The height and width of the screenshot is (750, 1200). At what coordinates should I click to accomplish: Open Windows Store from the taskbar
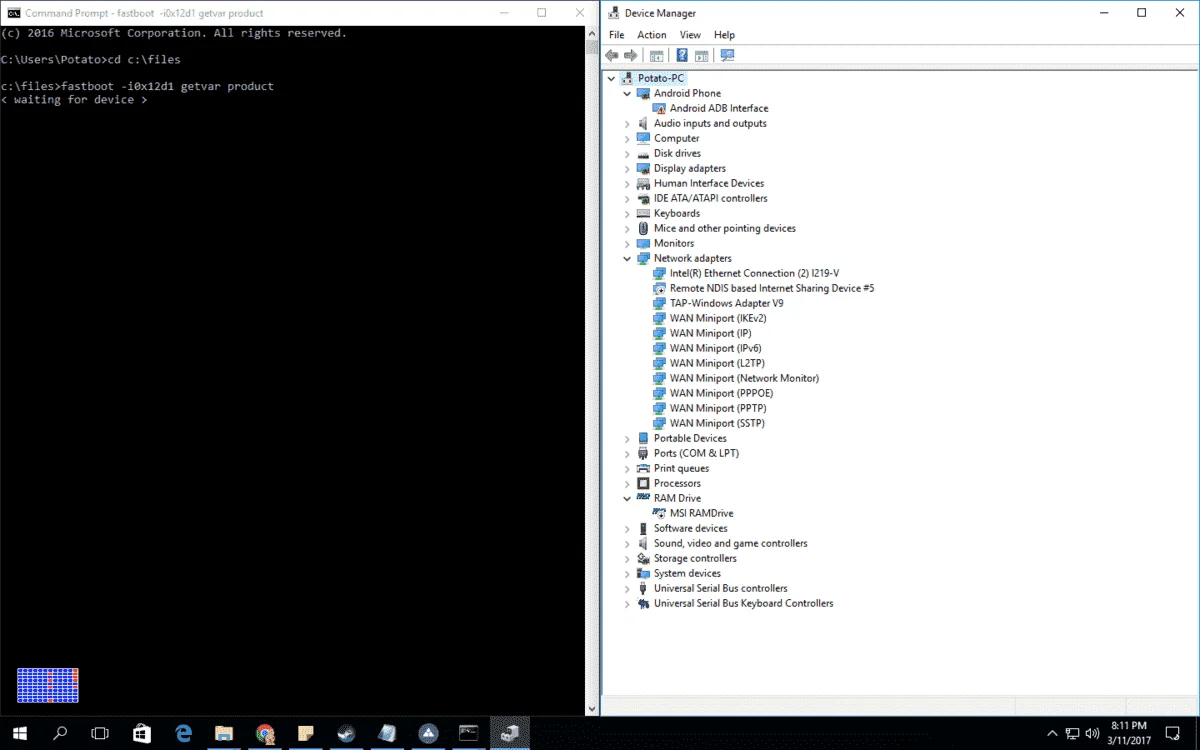pos(142,733)
